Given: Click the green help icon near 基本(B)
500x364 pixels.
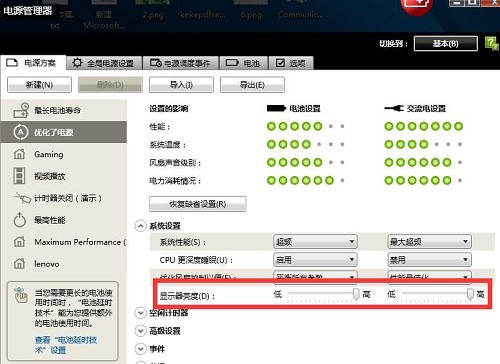Looking at the screenshot, I should pyautogui.click(x=492, y=43).
